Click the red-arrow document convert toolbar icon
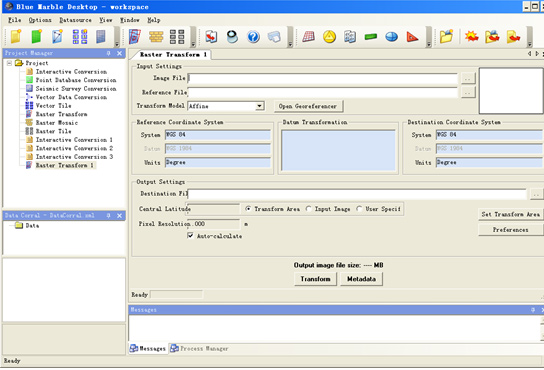This screenshot has height=370, width=544. pyautogui.click(x=211, y=36)
